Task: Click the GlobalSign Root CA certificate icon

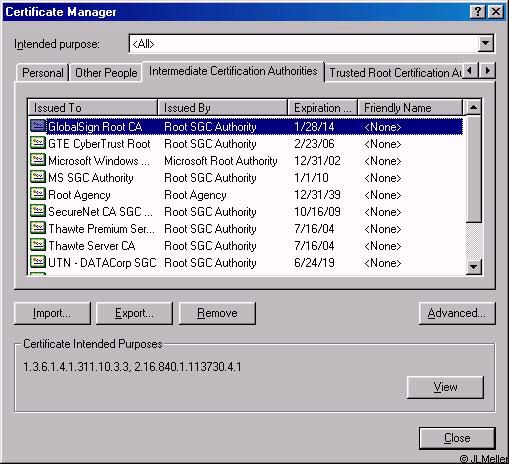Action: point(38,126)
